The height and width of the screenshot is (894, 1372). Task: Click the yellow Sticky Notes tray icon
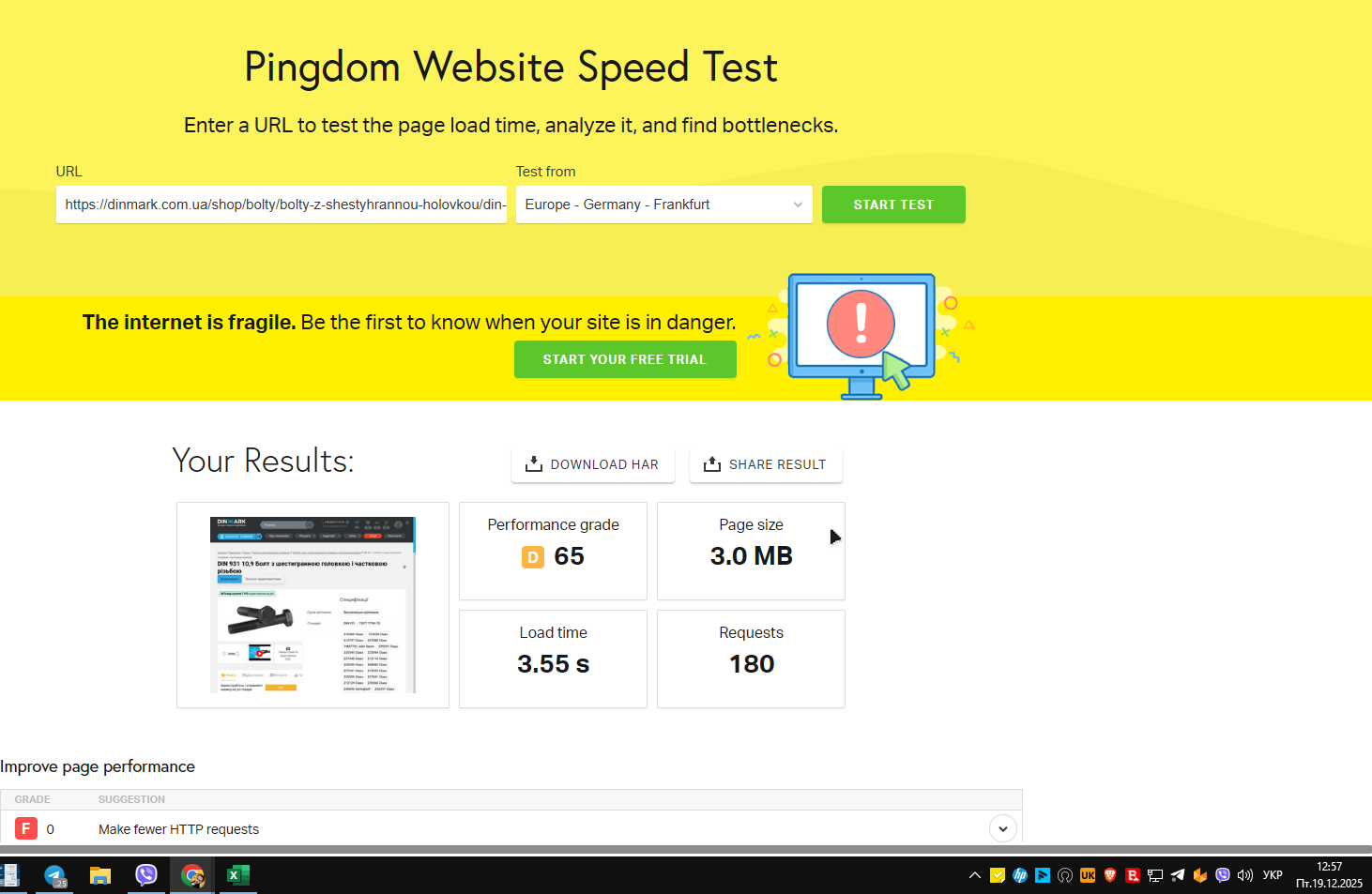[998, 875]
